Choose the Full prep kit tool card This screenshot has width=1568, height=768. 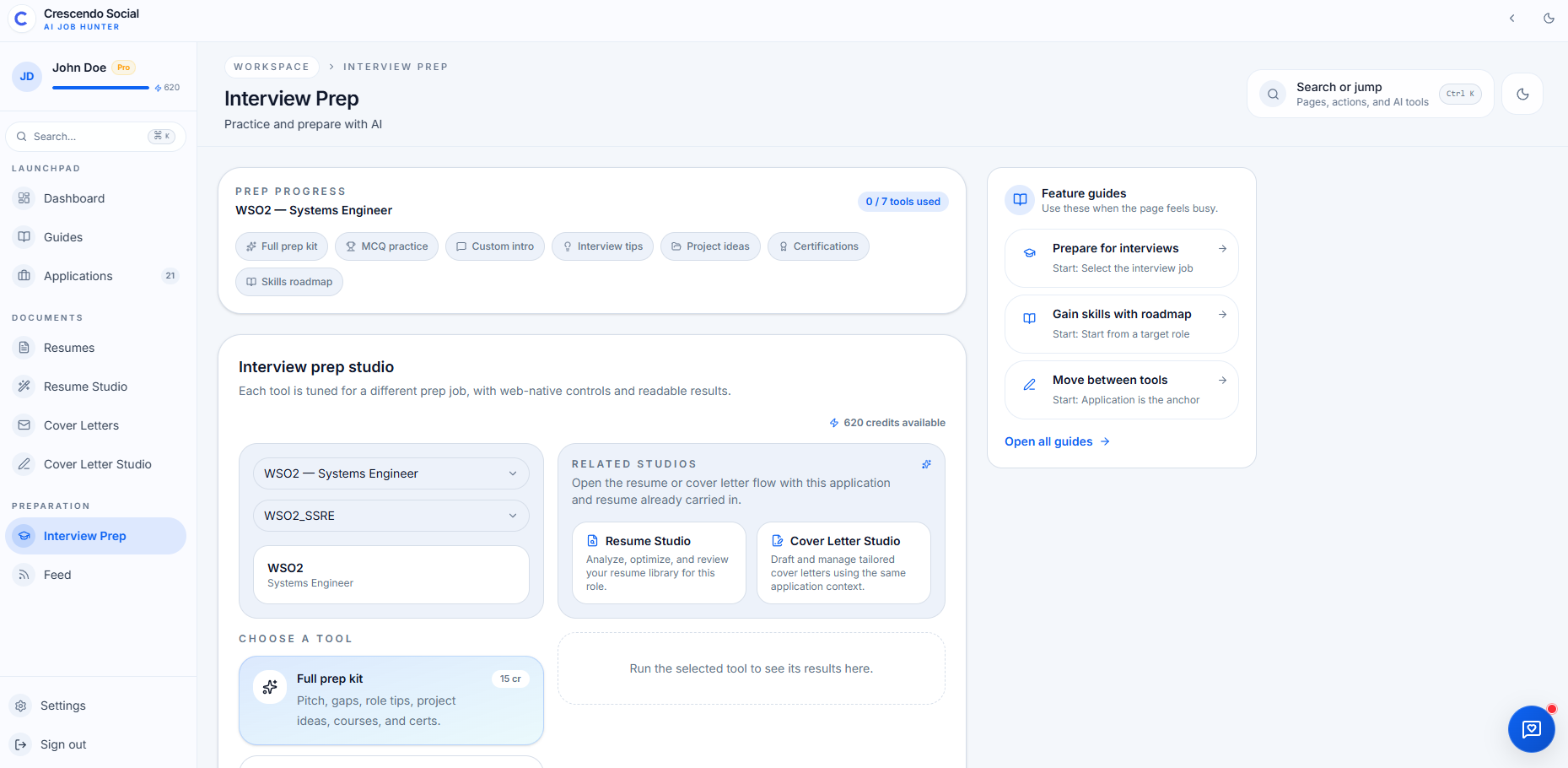(x=391, y=700)
